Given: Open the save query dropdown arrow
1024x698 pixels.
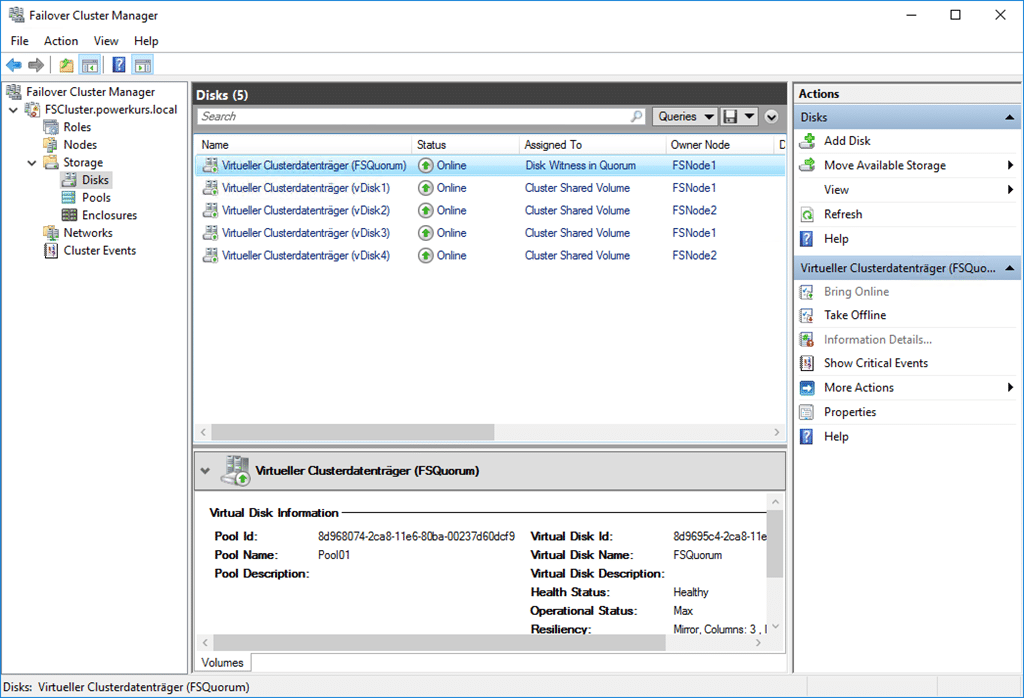Looking at the screenshot, I should pos(750,116).
